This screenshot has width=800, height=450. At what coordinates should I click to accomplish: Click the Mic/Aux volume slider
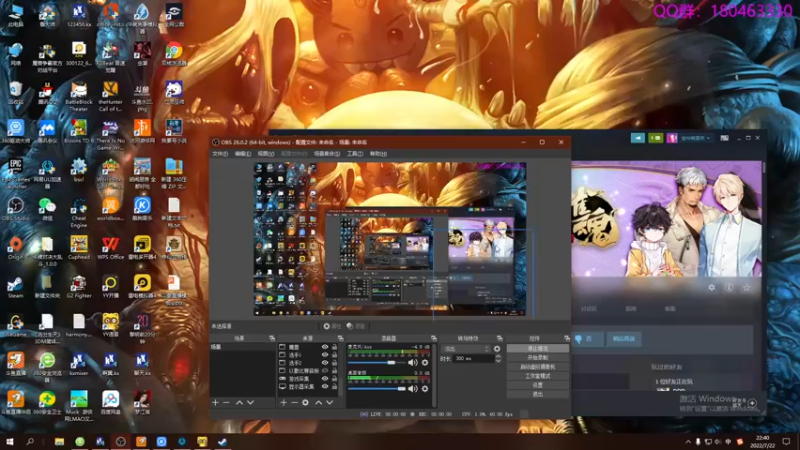(x=377, y=363)
